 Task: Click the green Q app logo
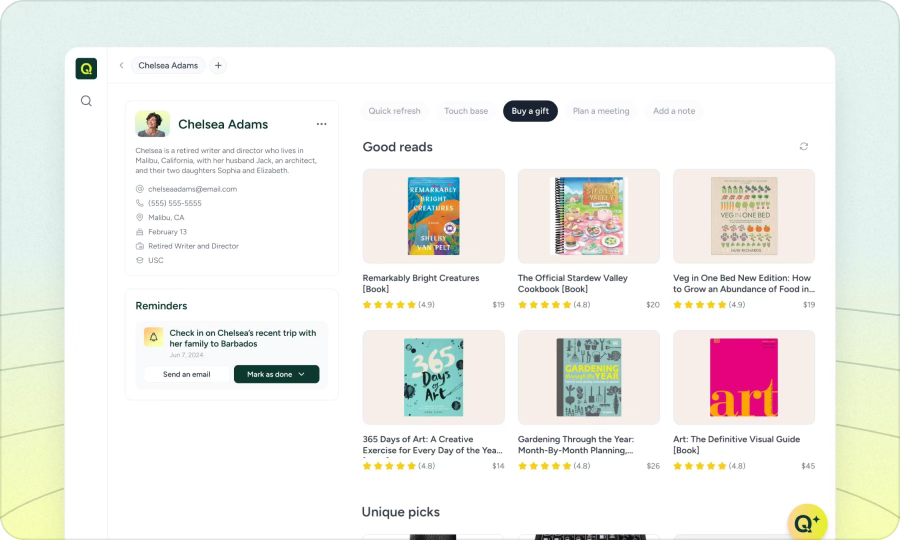pos(86,68)
